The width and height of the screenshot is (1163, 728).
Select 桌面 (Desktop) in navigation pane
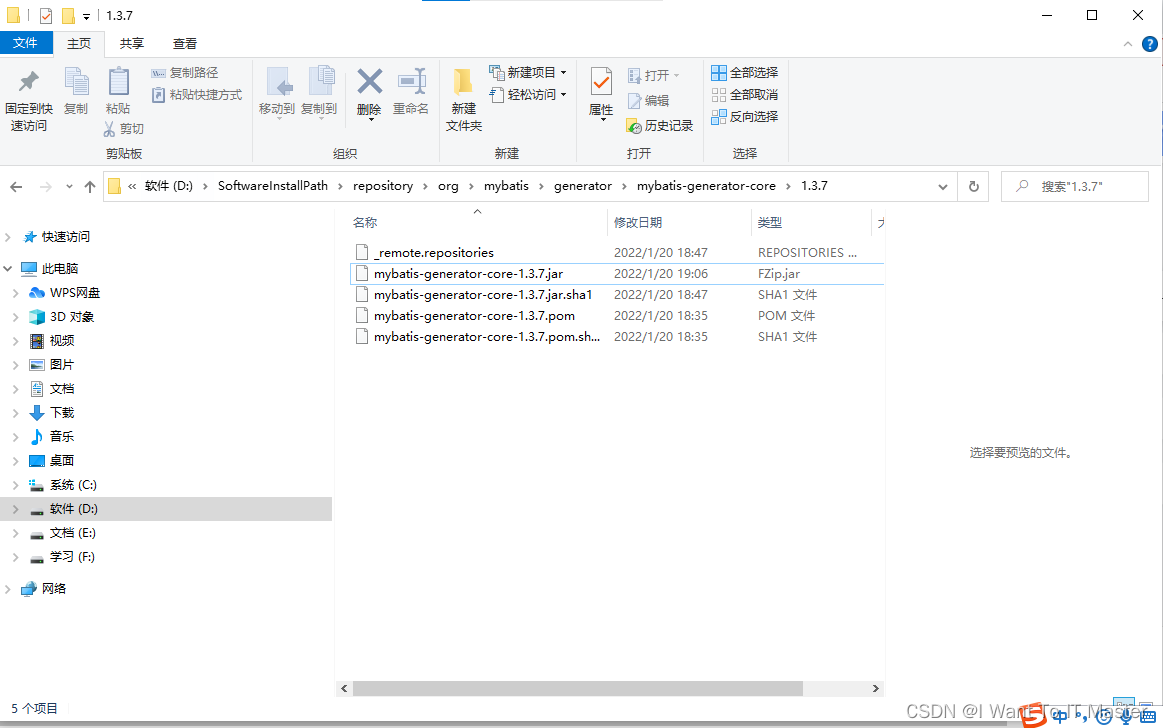click(x=62, y=461)
